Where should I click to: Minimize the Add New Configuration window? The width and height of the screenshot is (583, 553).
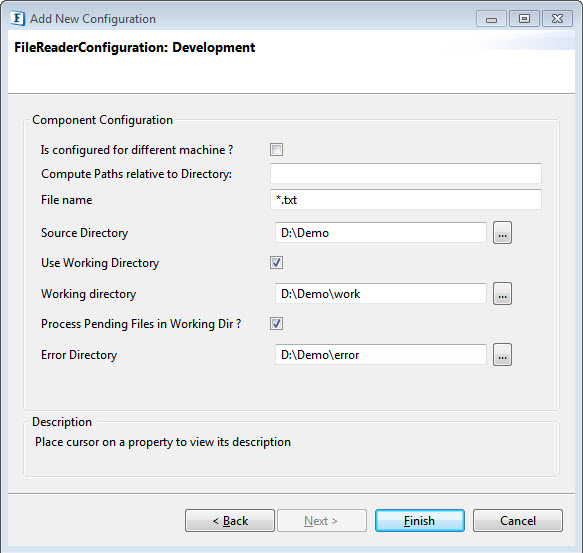pos(491,19)
